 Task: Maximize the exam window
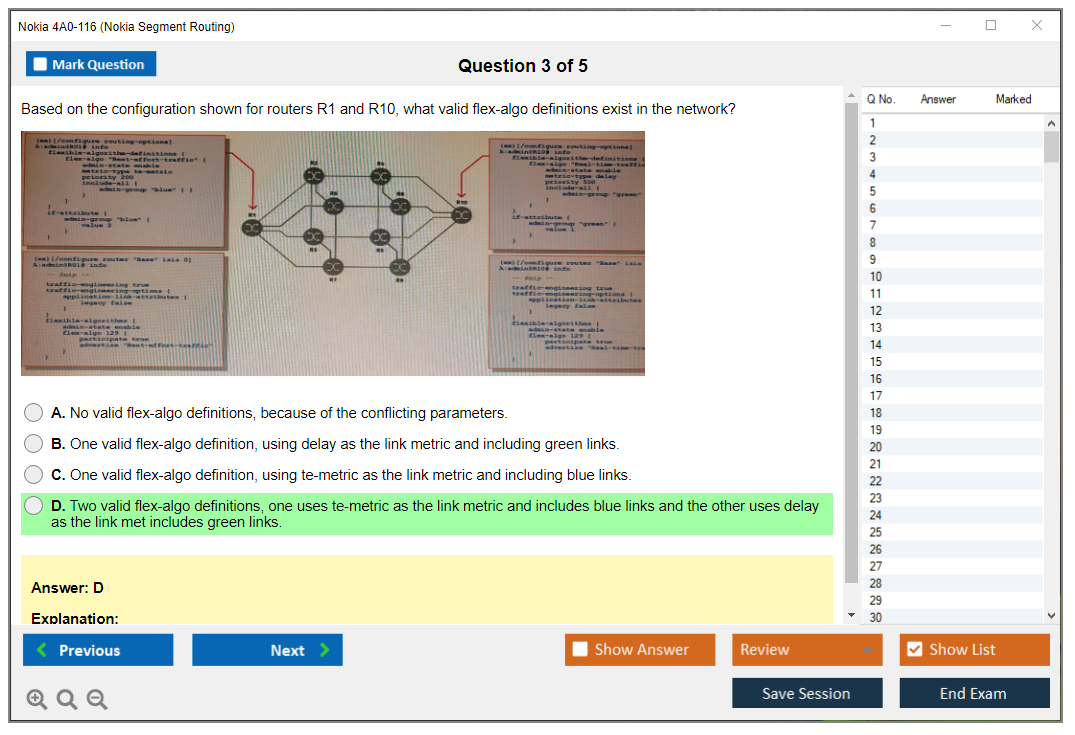pos(990,26)
